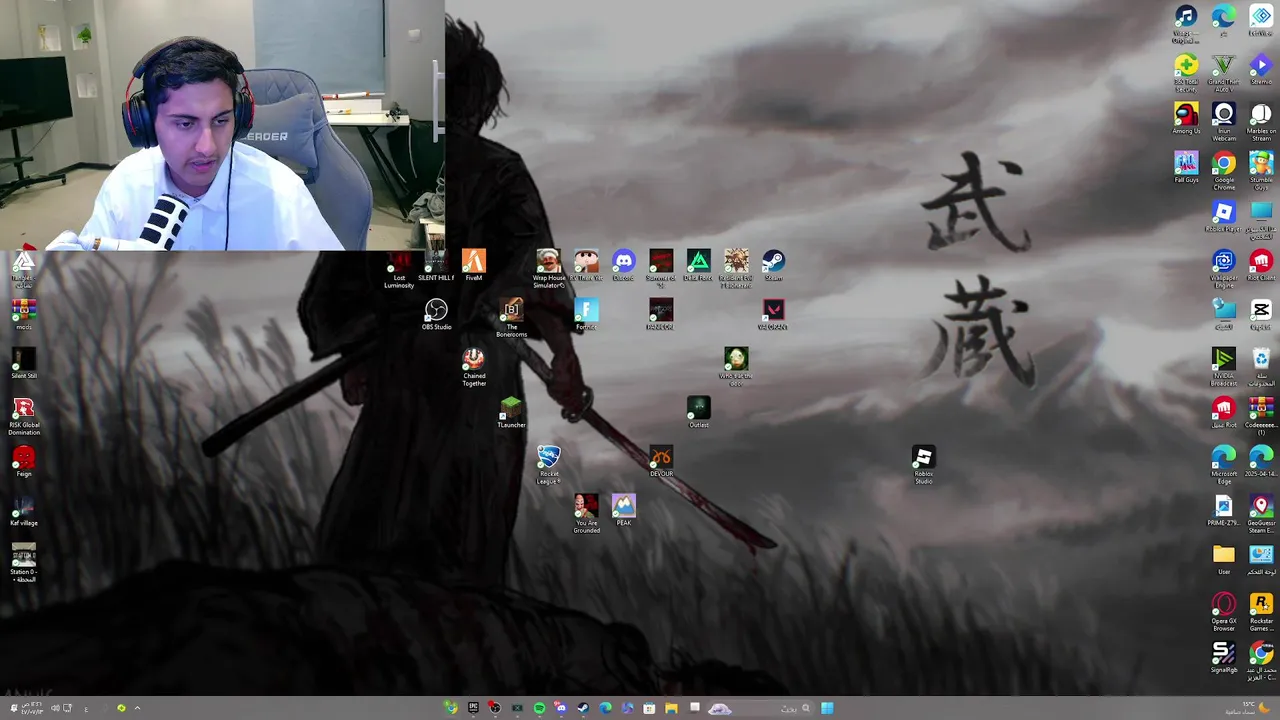
Task: Click the taskbar search magnifier
Action: click(805, 708)
